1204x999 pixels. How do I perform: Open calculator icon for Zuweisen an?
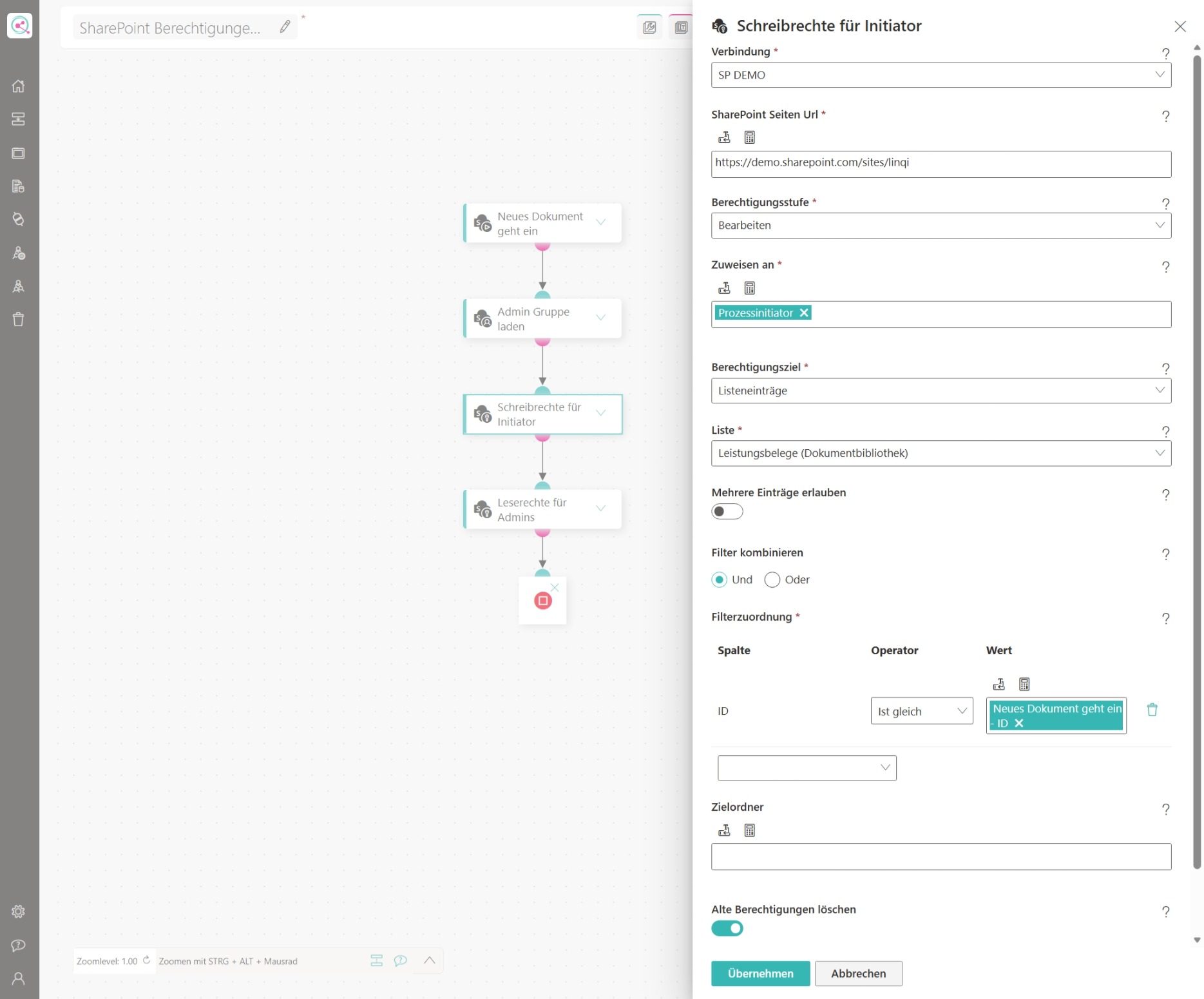pos(750,288)
